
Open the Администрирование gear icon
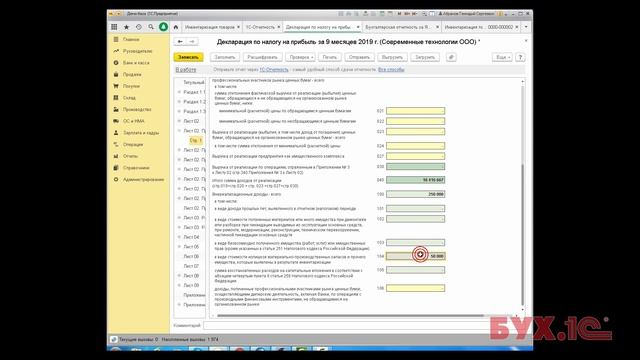pyautogui.click(x=116, y=180)
